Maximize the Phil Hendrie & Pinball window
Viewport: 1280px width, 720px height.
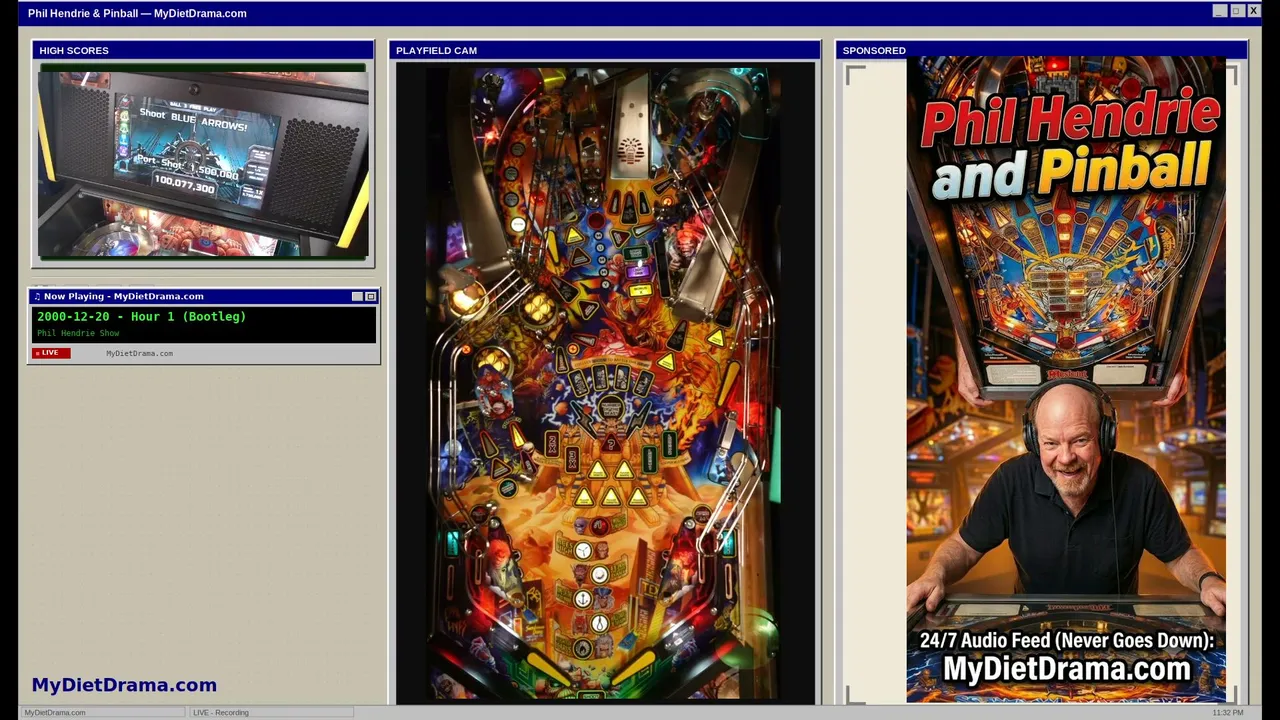pos(1236,11)
